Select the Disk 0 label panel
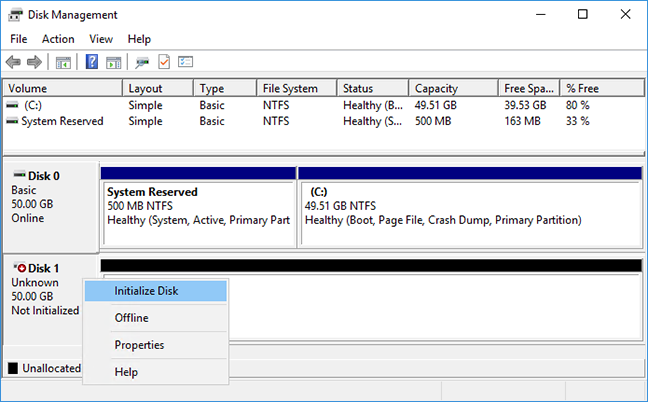 point(50,207)
